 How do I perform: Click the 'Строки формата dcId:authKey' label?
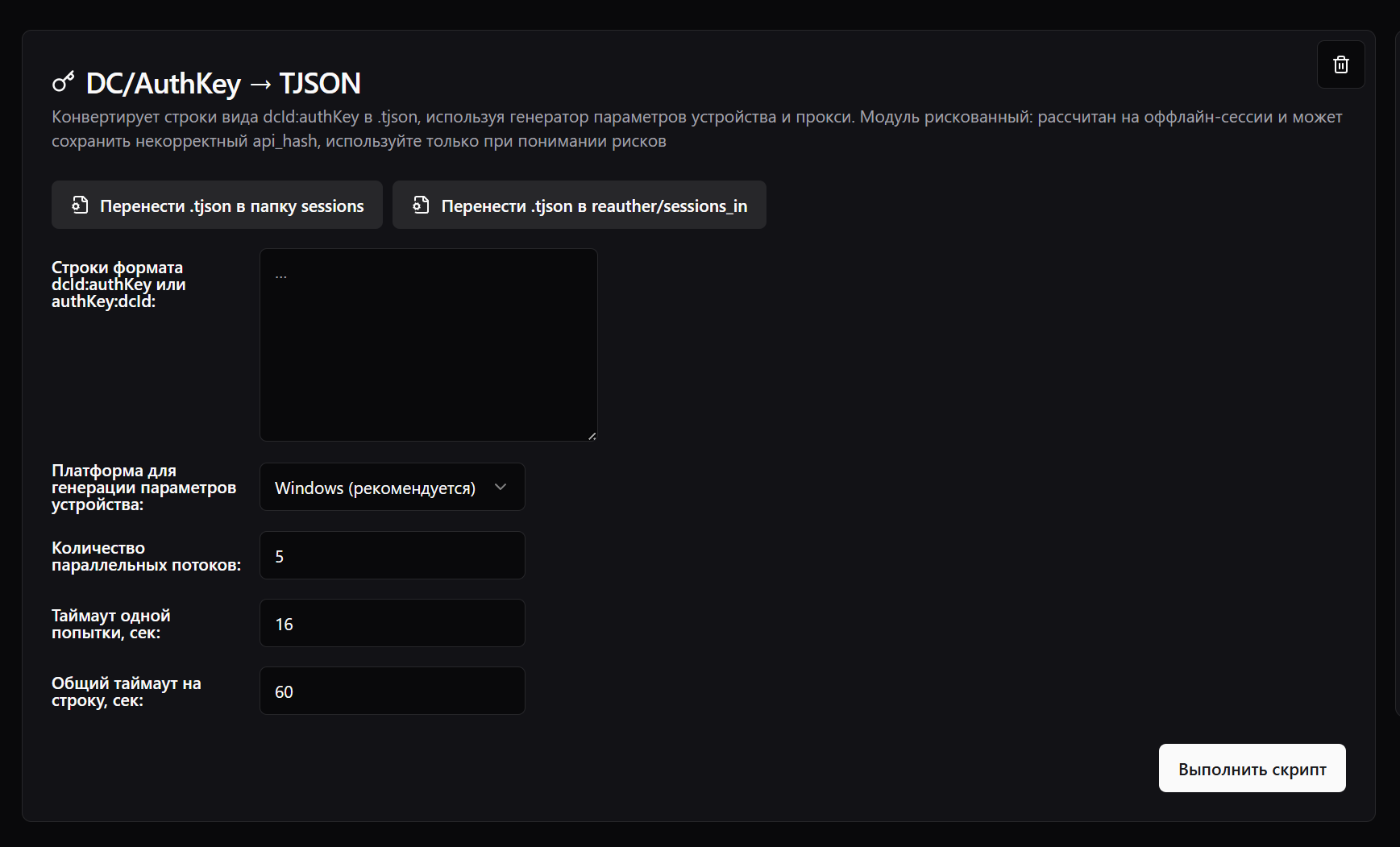(118, 284)
